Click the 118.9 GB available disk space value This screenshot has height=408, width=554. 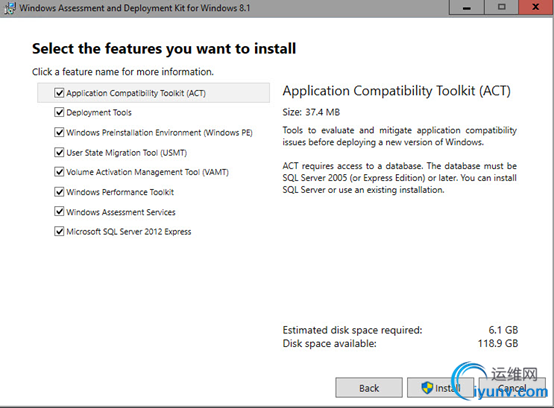coord(498,343)
